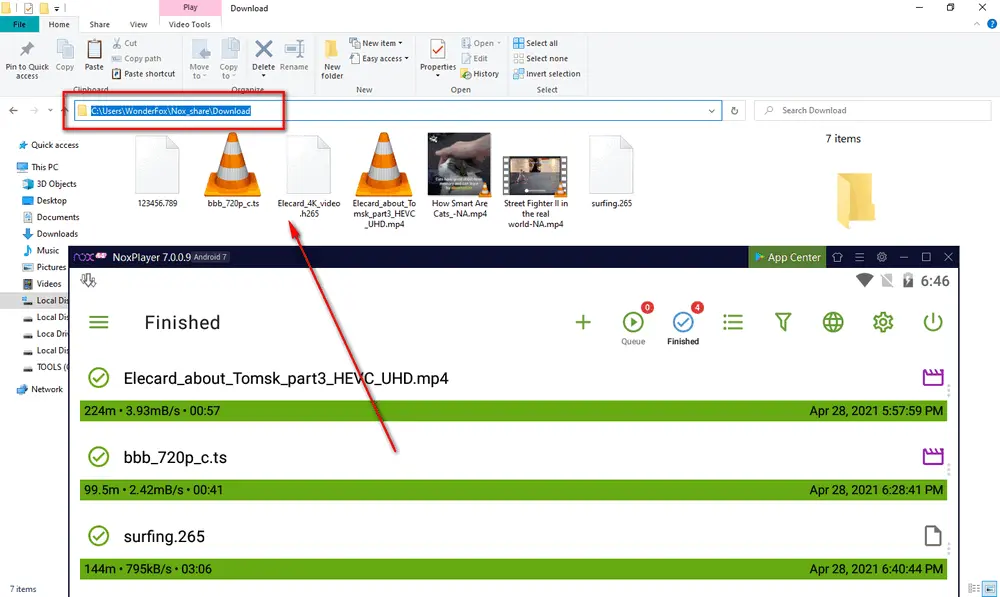Image resolution: width=1000 pixels, height=597 pixels.
Task: Click the Search Download field
Action: pyautogui.click(x=872, y=110)
